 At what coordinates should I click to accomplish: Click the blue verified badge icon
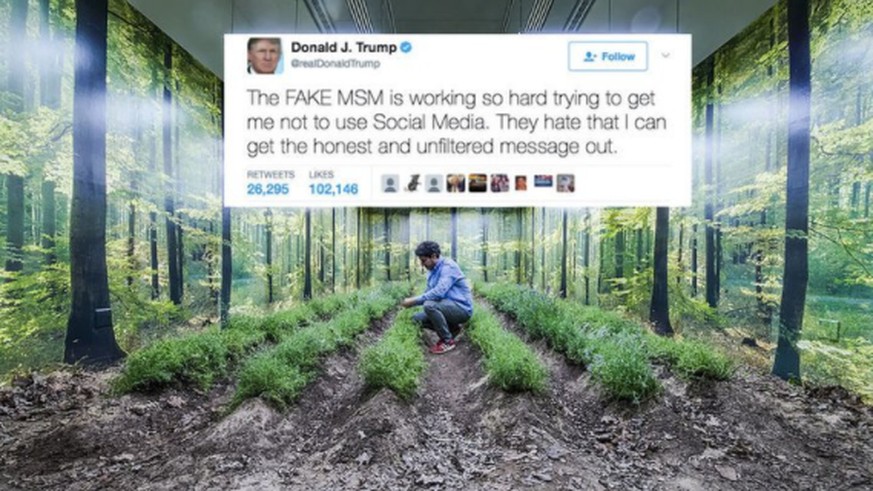[406, 48]
